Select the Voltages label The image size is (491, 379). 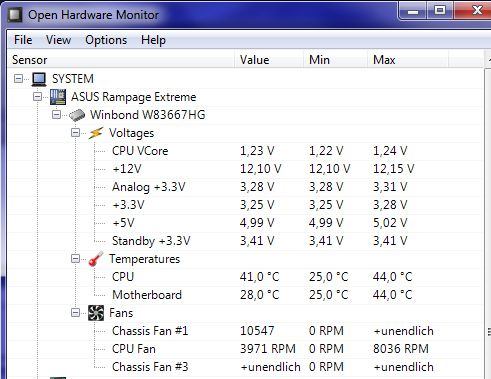132,133
